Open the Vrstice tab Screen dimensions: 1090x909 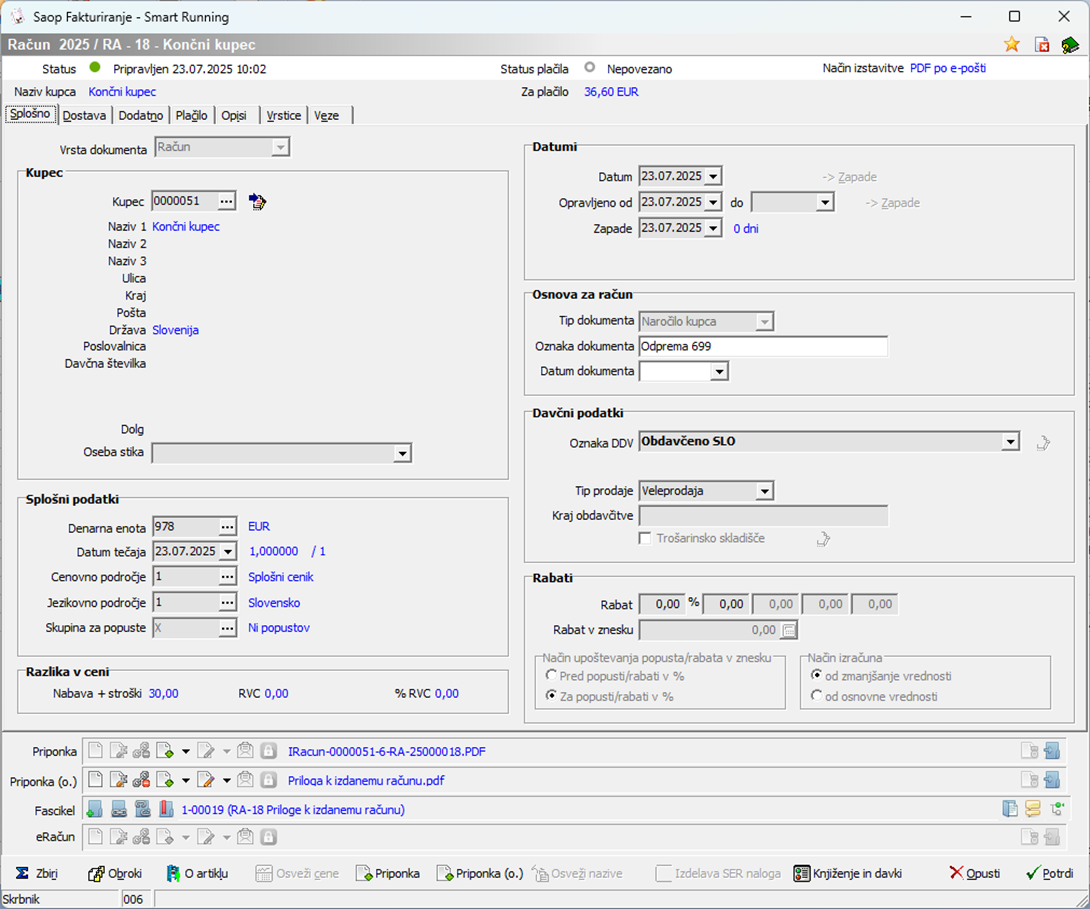coord(283,115)
